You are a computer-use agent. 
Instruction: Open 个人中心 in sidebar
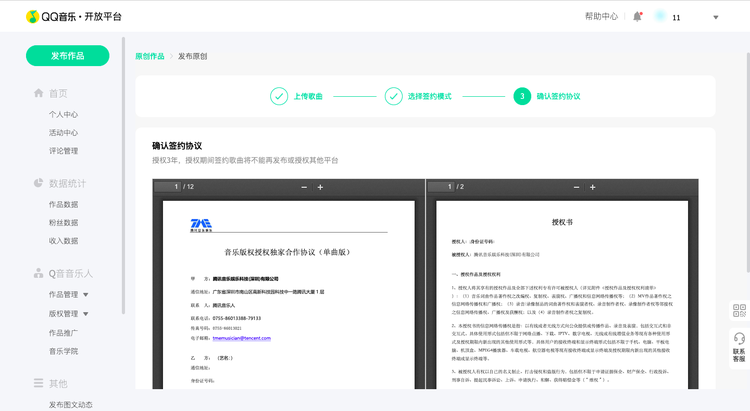pos(63,114)
